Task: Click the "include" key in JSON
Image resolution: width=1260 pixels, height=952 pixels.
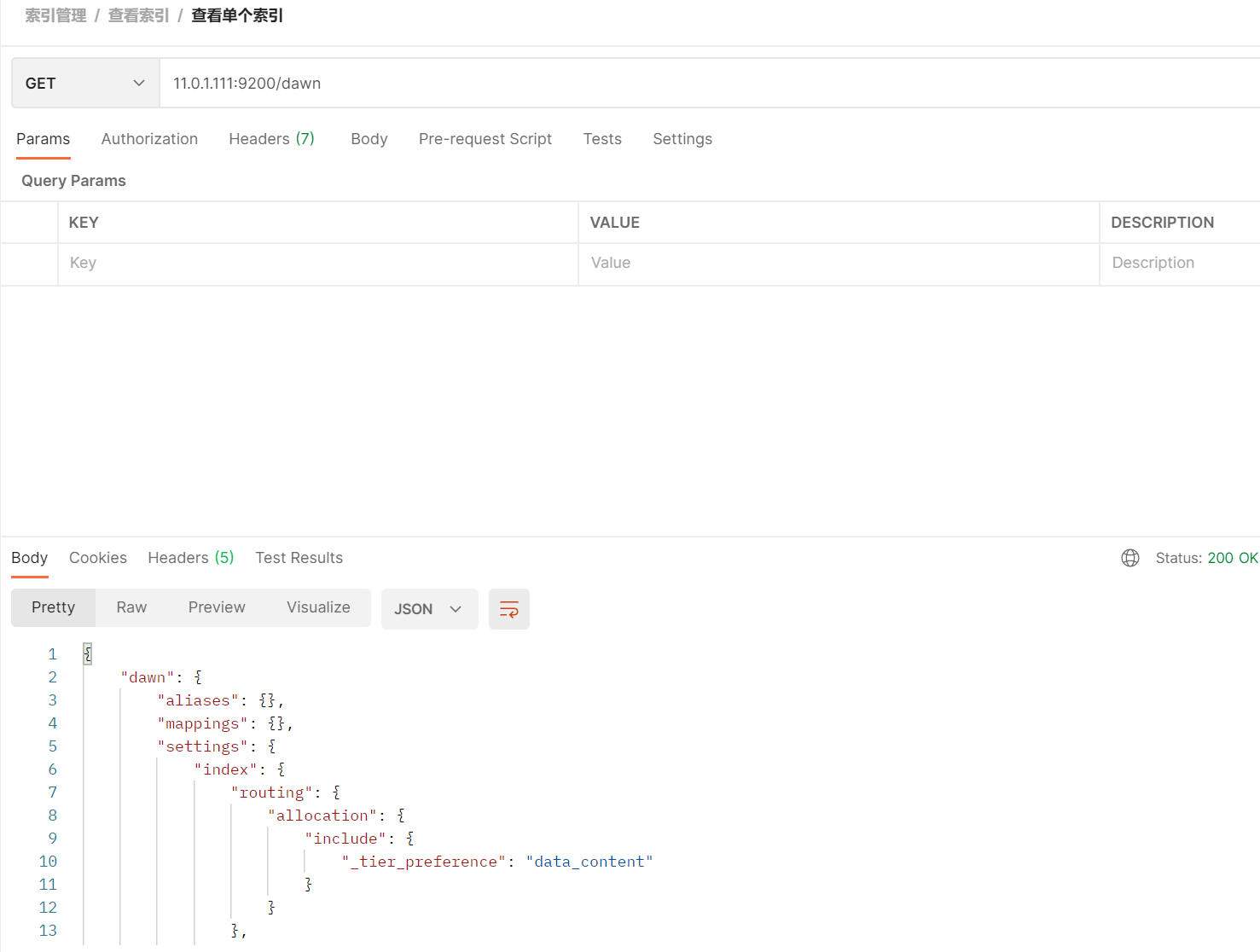Action: pyautogui.click(x=345, y=839)
